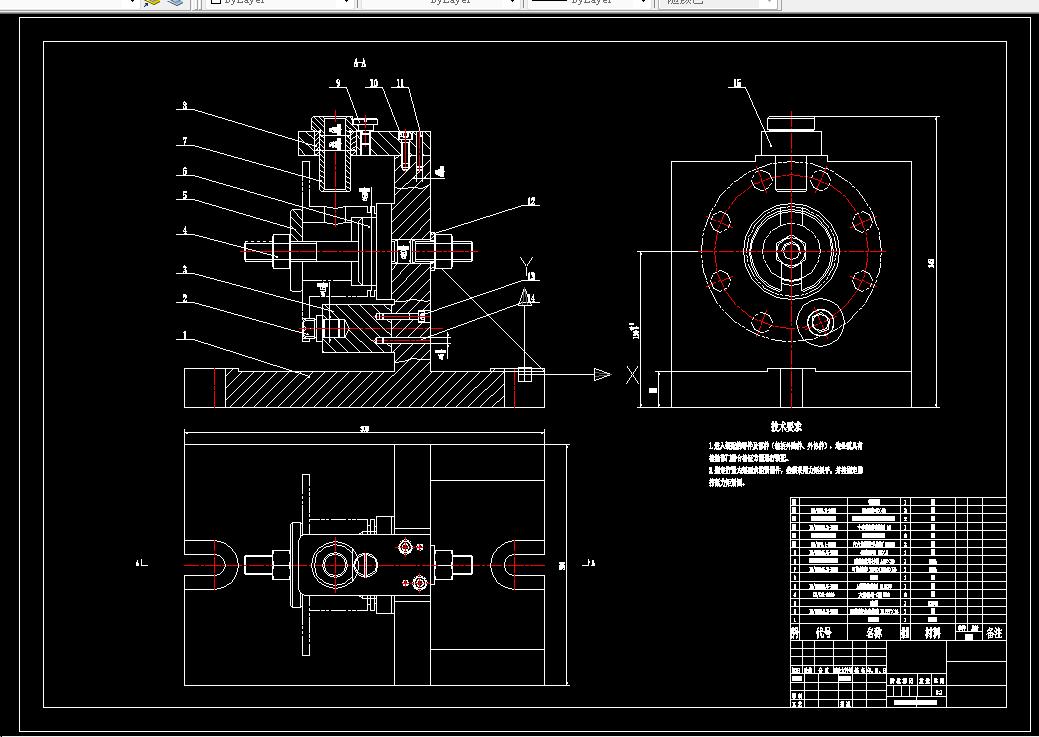This screenshot has height=737, width=1039.
Task: Open the color ByLayer dropdown
Action: (278, 3)
